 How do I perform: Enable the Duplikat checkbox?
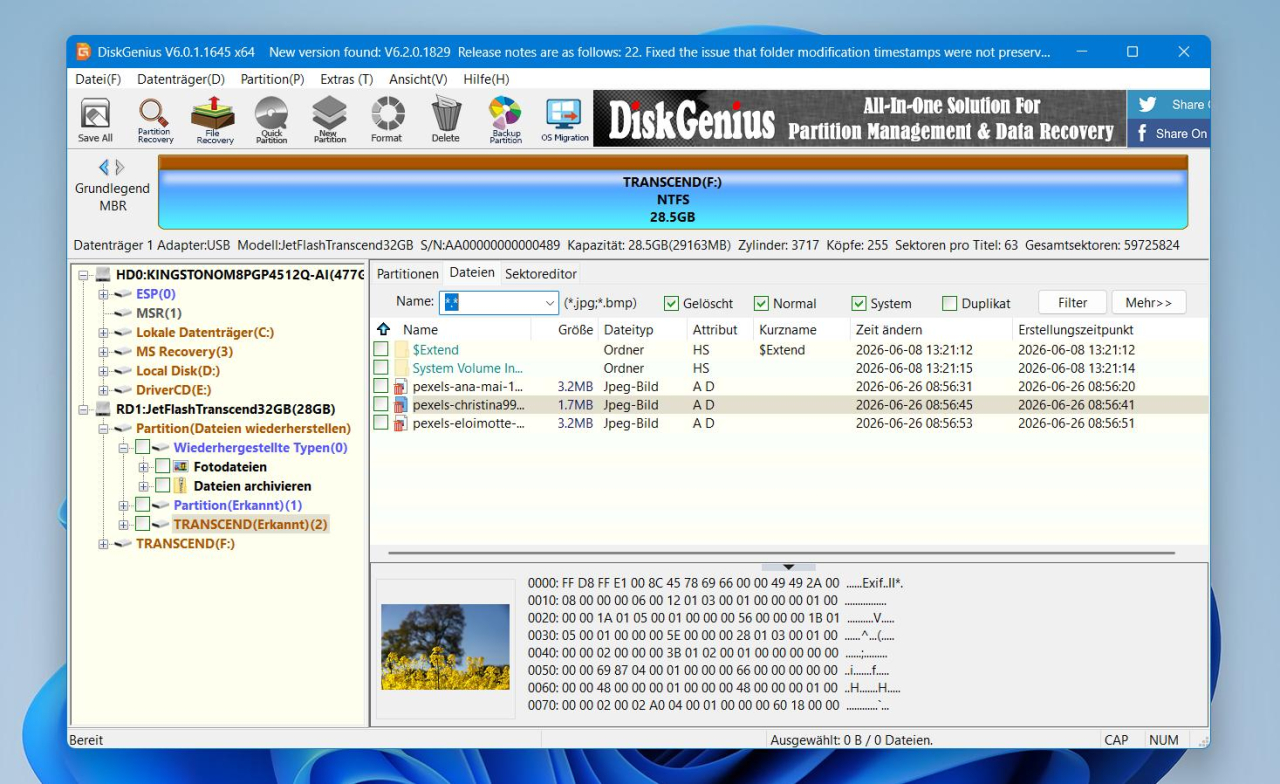coord(950,303)
